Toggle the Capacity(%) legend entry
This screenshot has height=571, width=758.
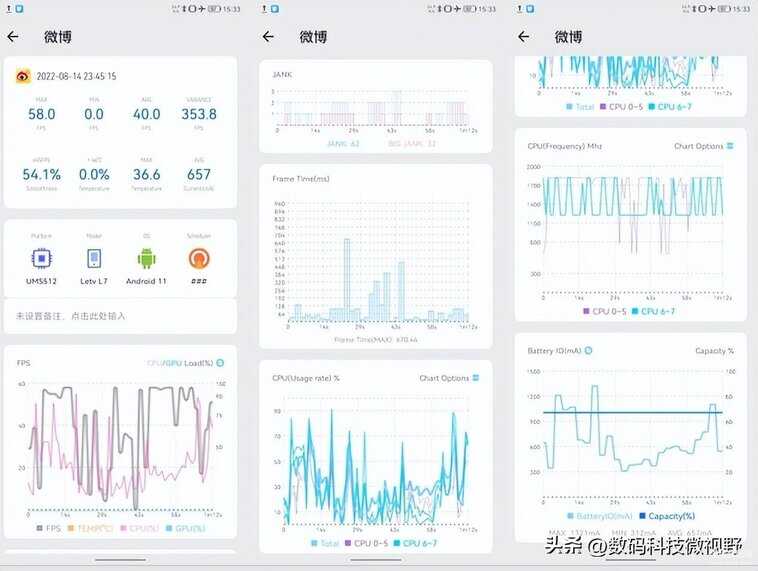point(668,516)
